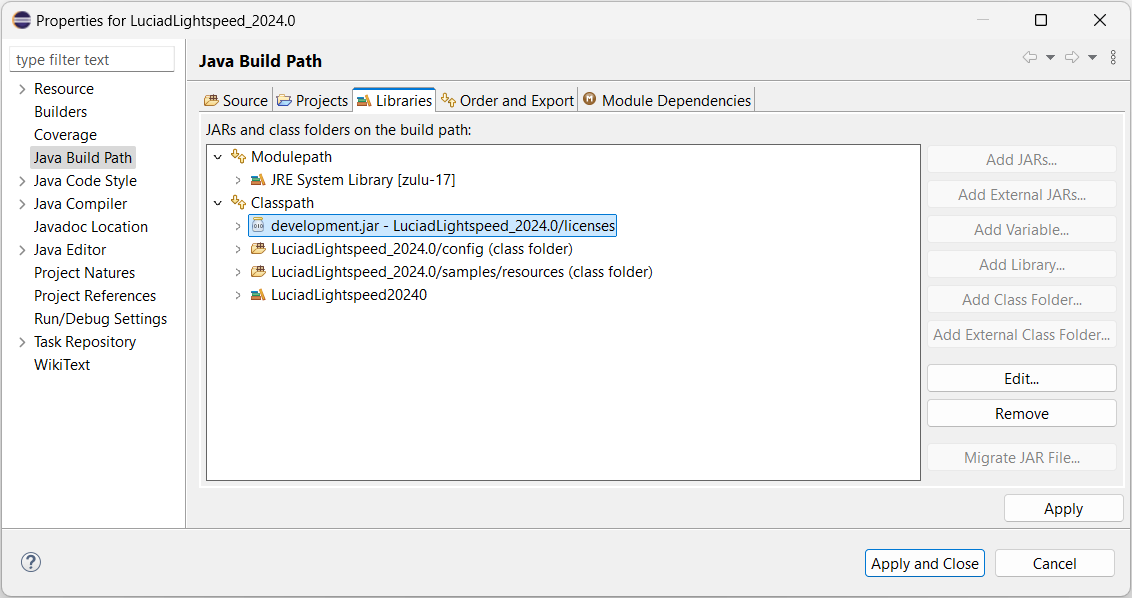Switch to the Projects tab
This screenshot has width=1132, height=598.
tap(313, 100)
